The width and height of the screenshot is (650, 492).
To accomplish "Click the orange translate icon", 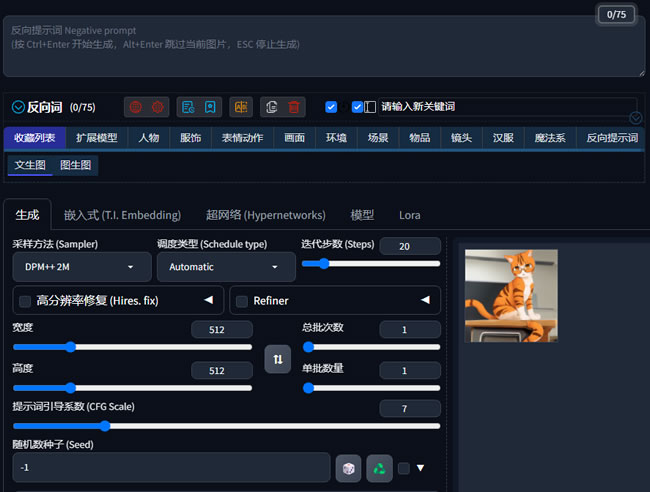I will [241, 107].
